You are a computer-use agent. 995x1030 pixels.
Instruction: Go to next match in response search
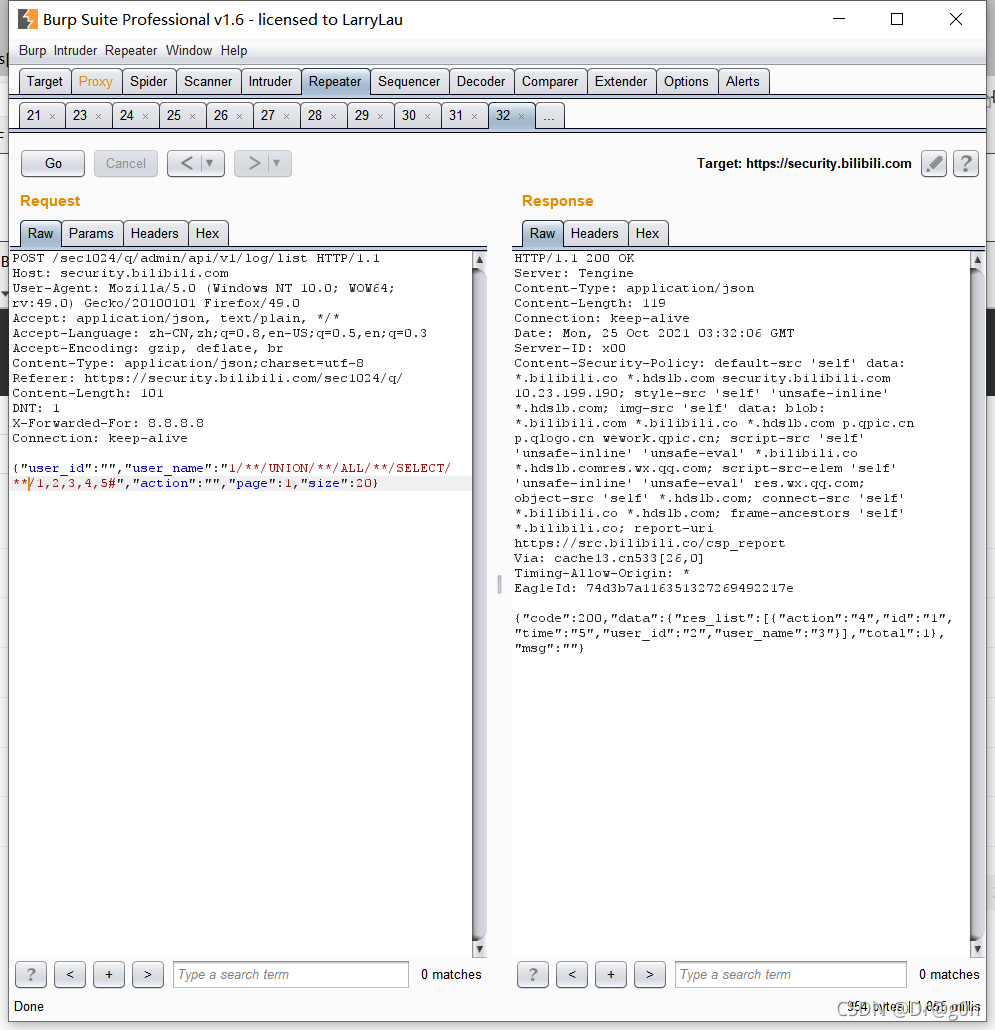(x=650, y=974)
